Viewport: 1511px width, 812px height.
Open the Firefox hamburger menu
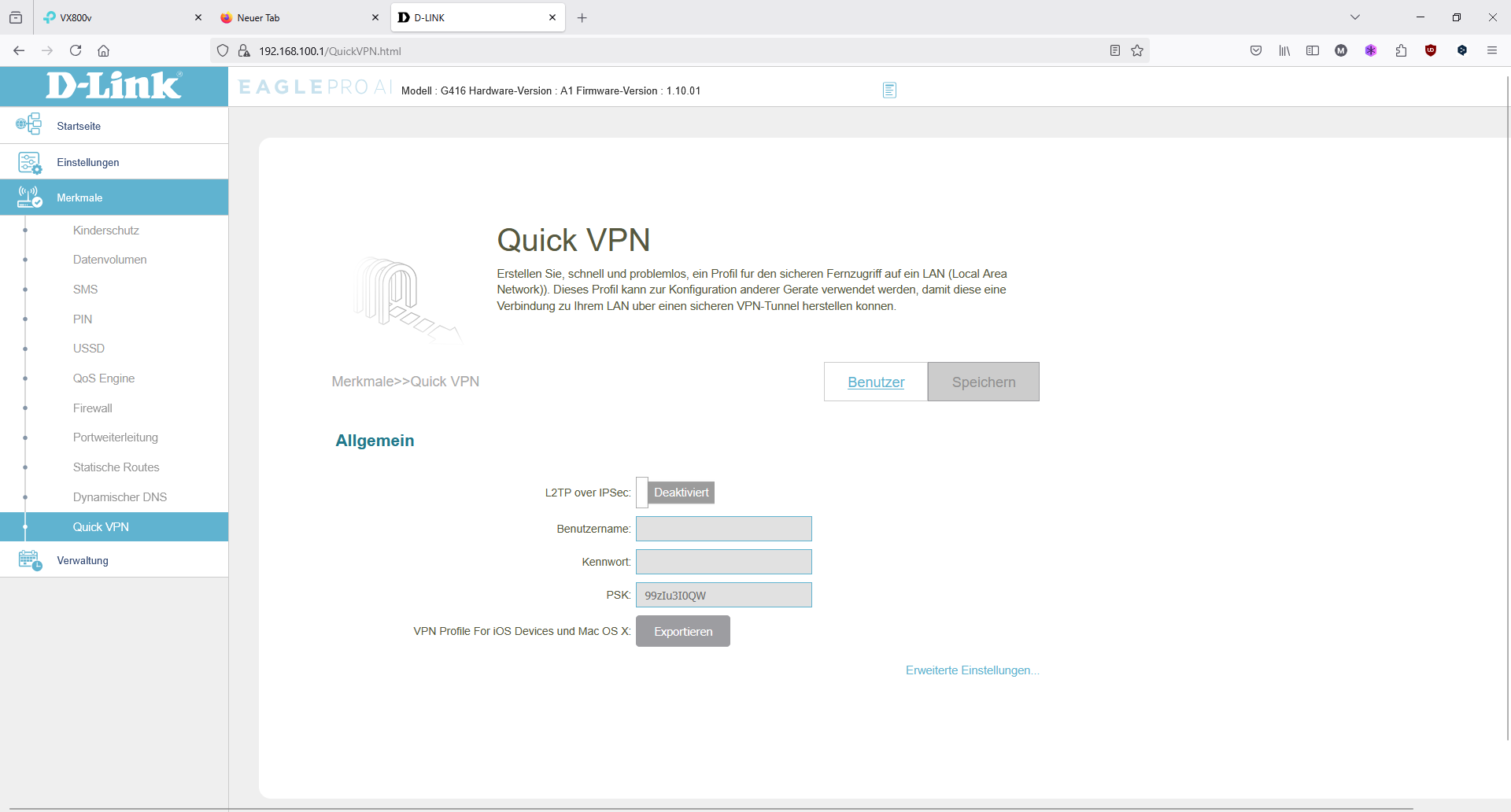(1491, 50)
